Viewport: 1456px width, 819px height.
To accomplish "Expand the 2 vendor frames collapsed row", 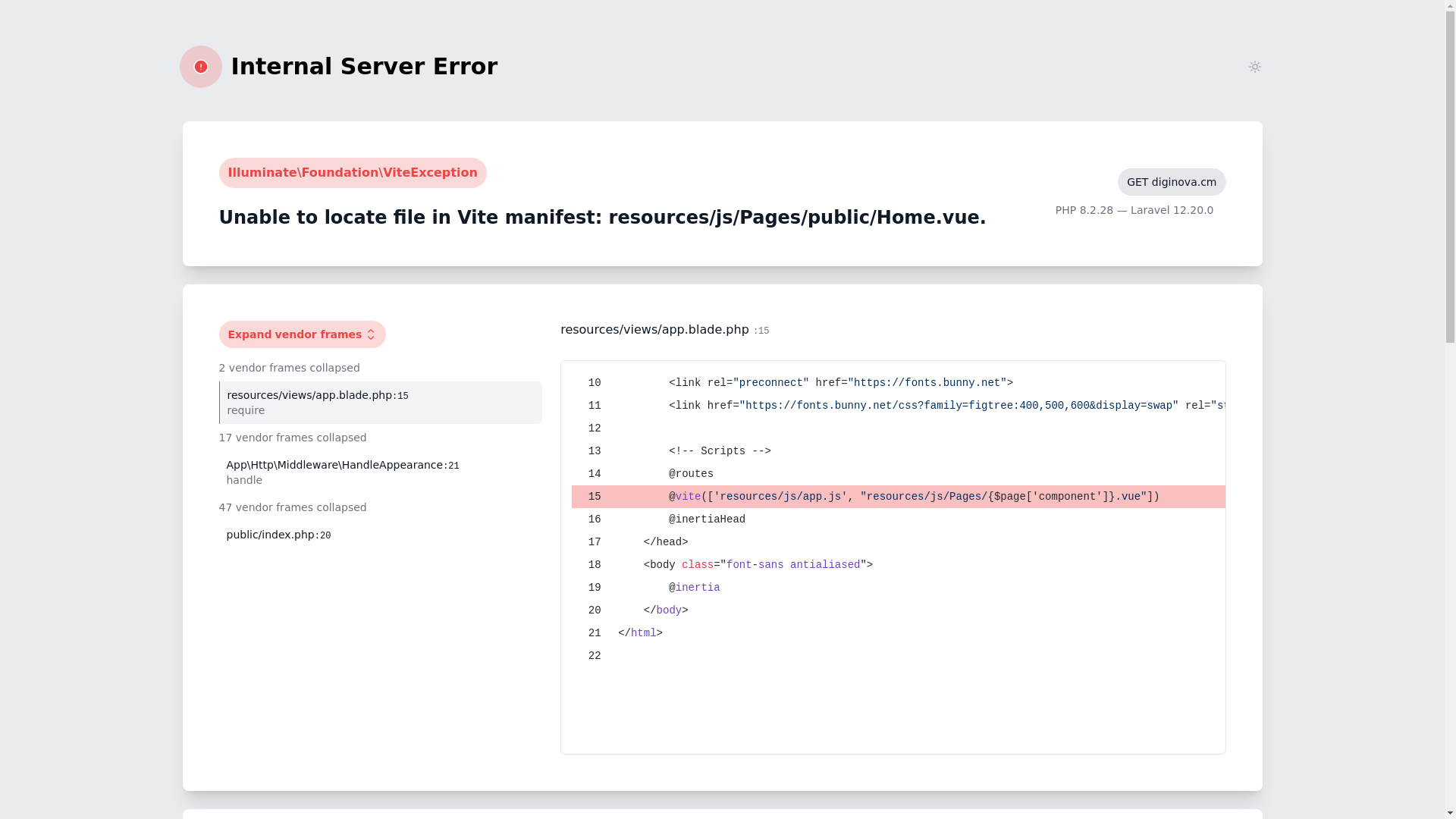I will (x=290, y=368).
